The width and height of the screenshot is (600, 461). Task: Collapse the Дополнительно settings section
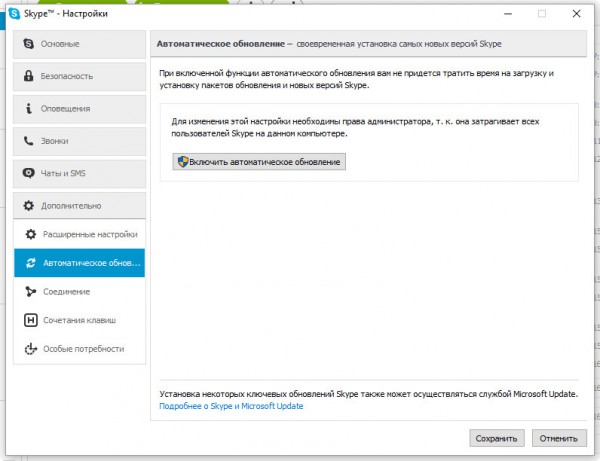(80, 205)
